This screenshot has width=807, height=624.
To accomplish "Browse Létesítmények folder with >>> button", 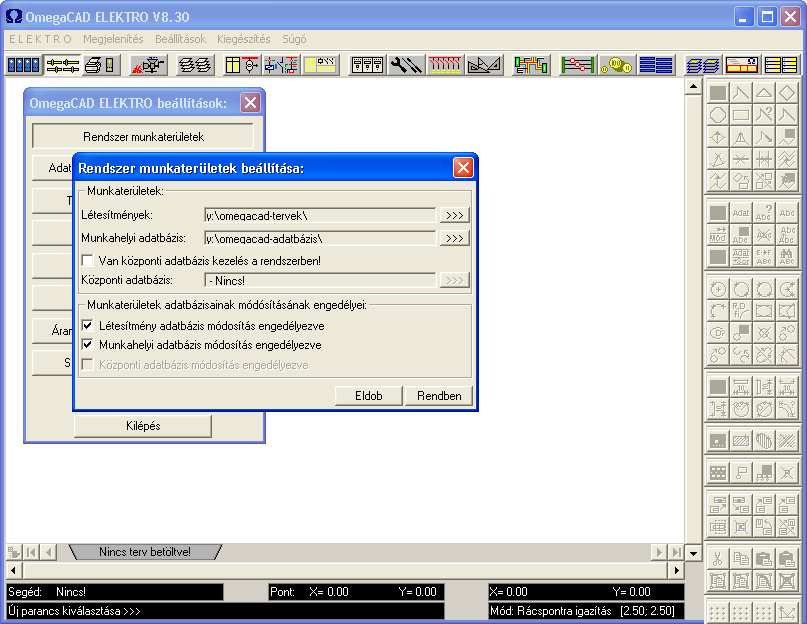I will tap(454, 215).
